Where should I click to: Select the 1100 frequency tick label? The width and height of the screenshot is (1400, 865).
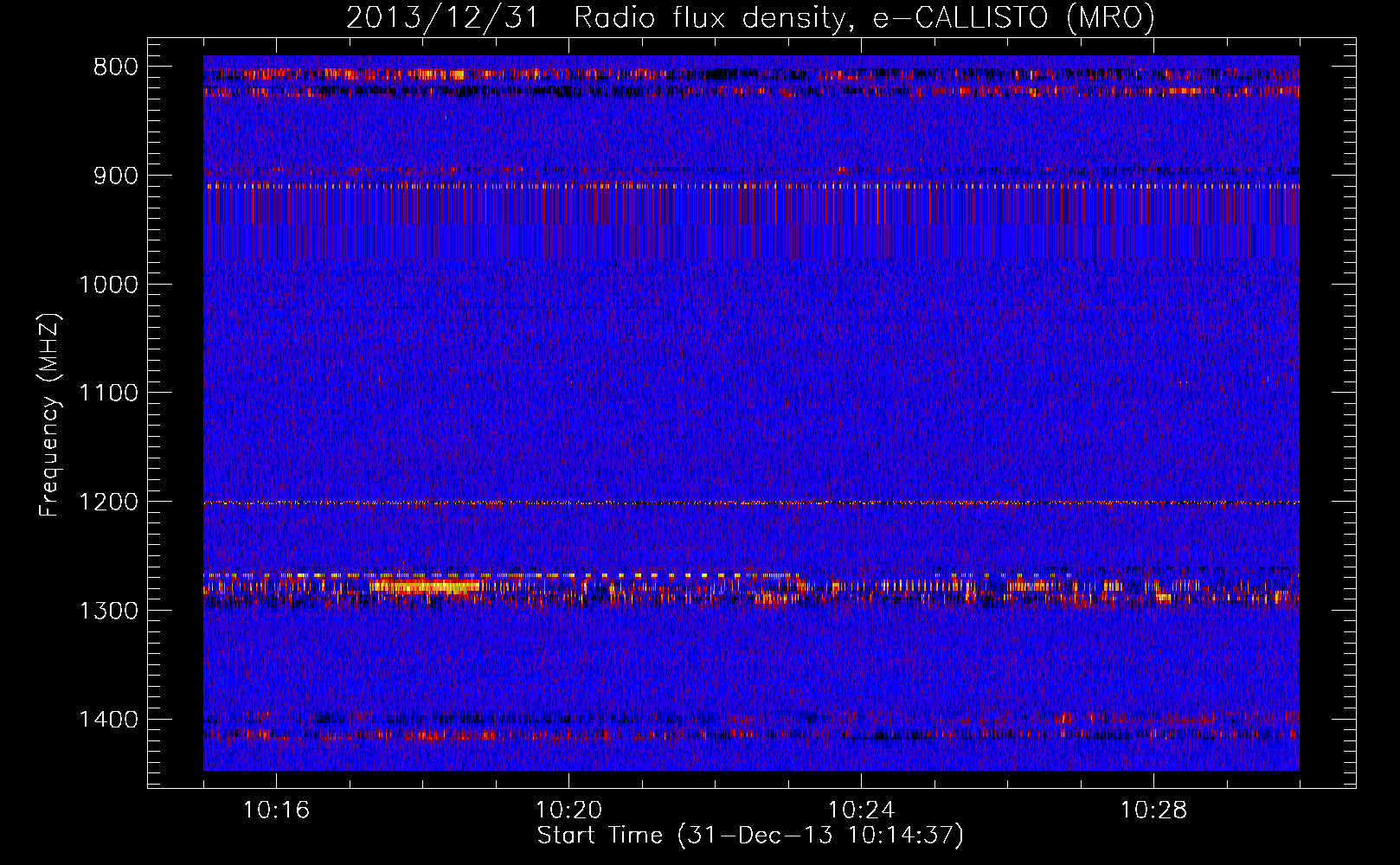click(x=108, y=394)
